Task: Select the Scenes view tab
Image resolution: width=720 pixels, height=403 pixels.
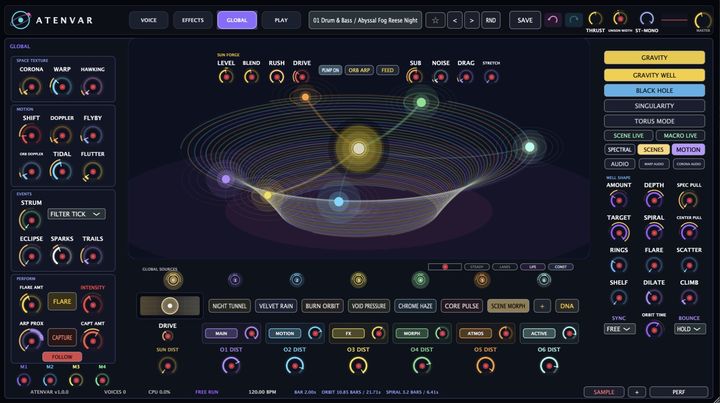Action: [653, 150]
